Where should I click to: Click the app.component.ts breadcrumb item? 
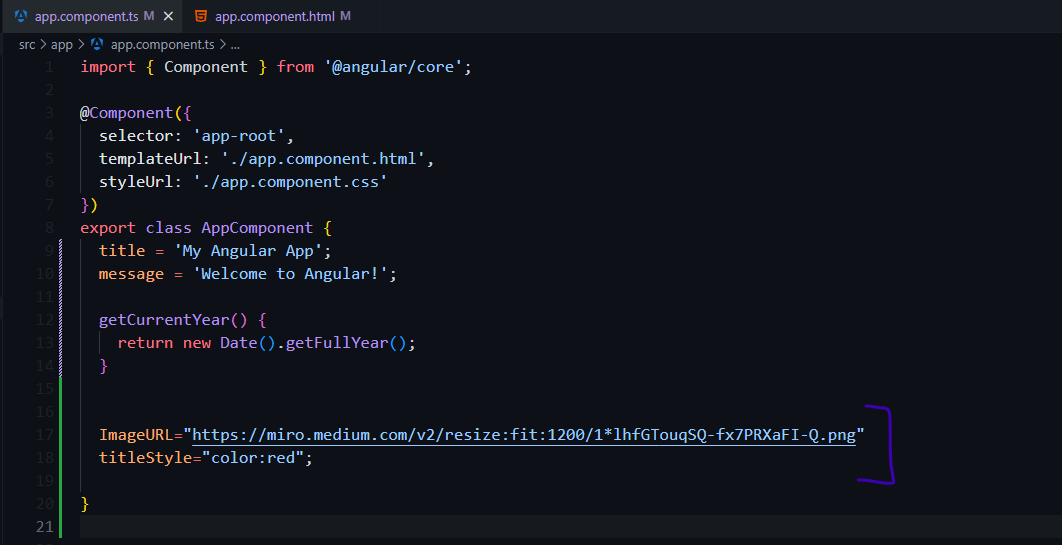pos(163,45)
